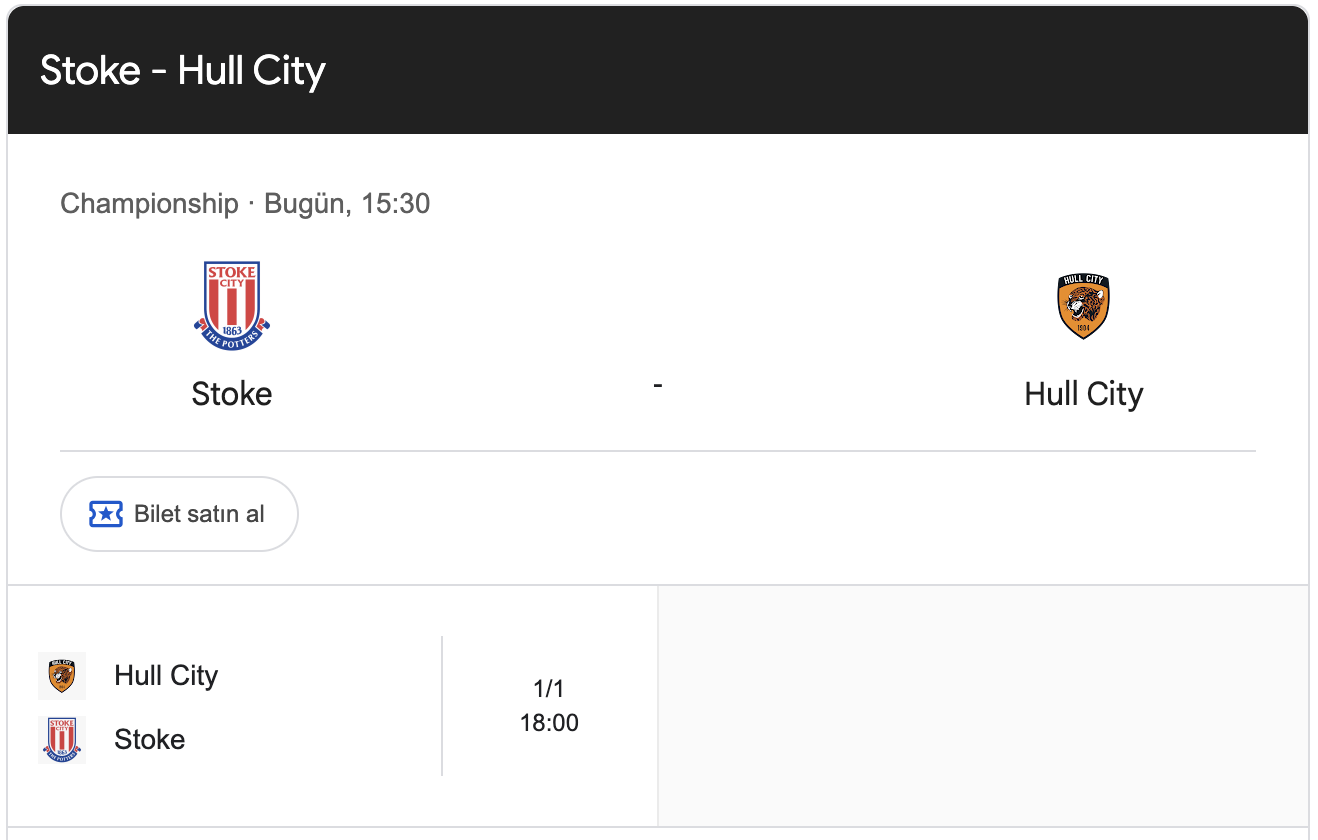Select Stoke text in upcoming fixture
The height and width of the screenshot is (840, 1318).
[150, 740]
